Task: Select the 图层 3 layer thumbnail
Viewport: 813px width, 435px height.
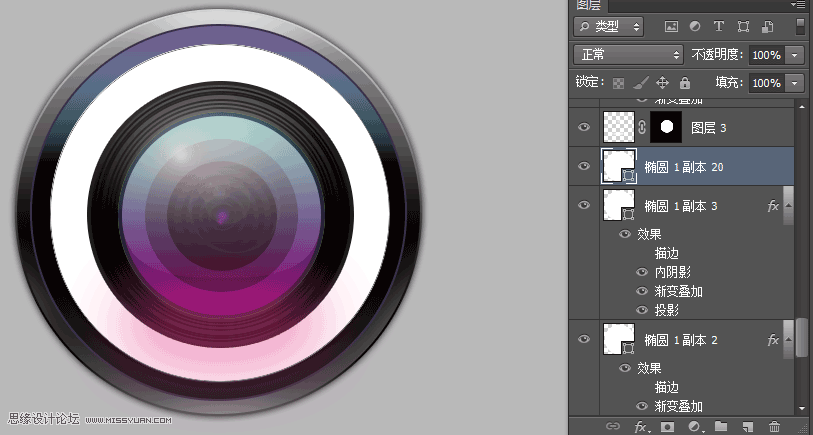Action: (x=619, y=127)
